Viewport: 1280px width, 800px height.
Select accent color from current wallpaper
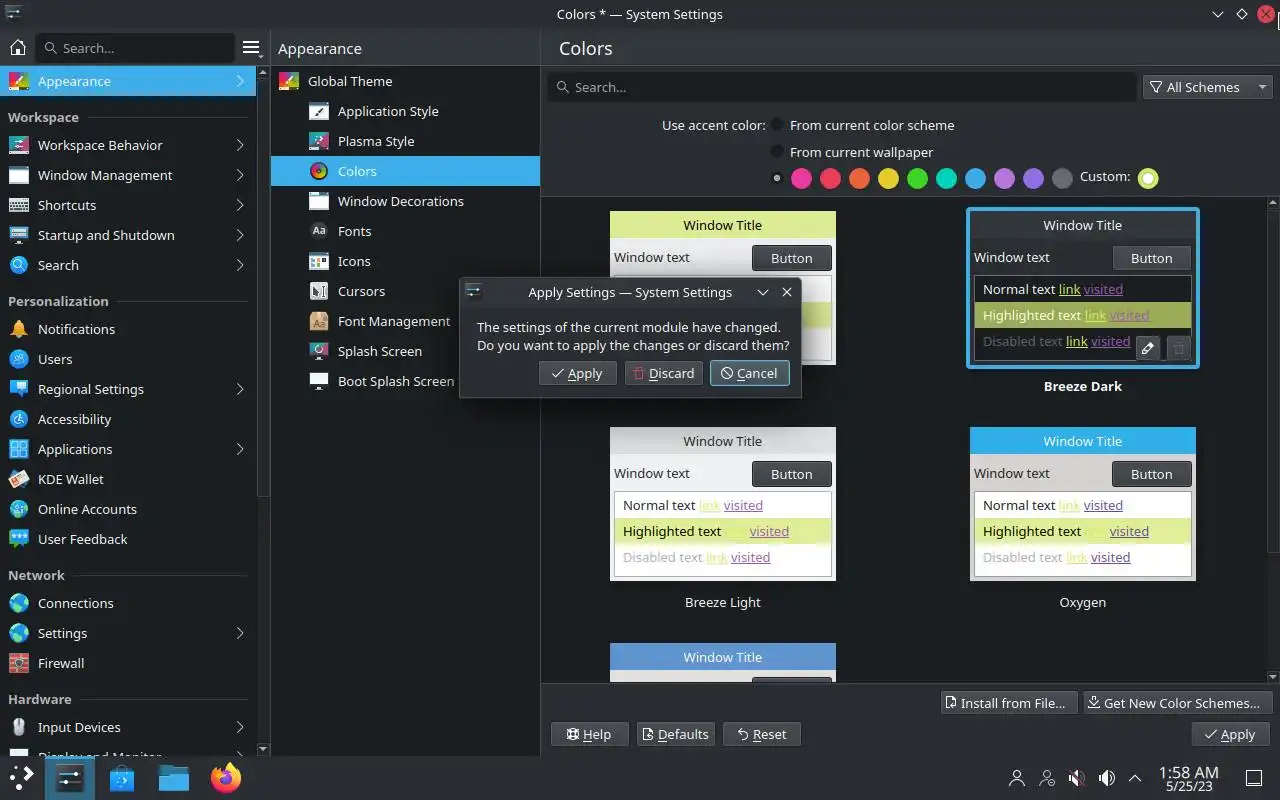tap(777, 152)
